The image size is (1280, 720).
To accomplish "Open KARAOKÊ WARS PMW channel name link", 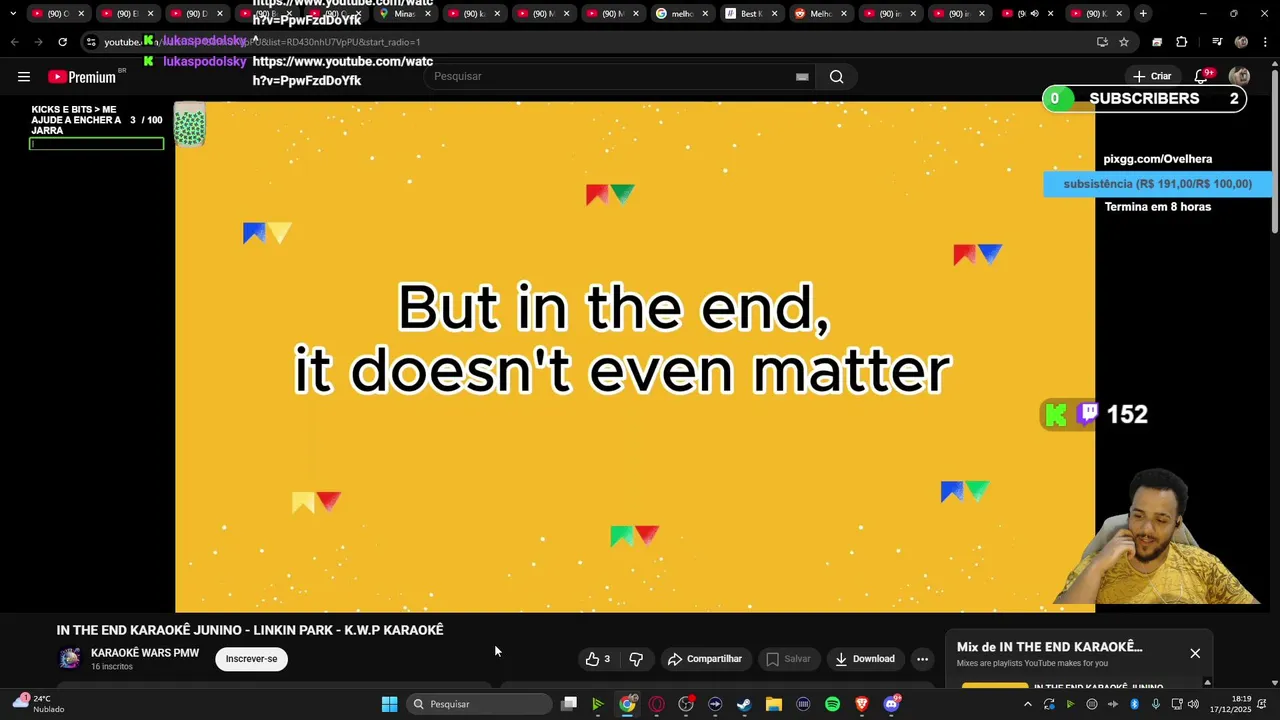I will [145, 653].
